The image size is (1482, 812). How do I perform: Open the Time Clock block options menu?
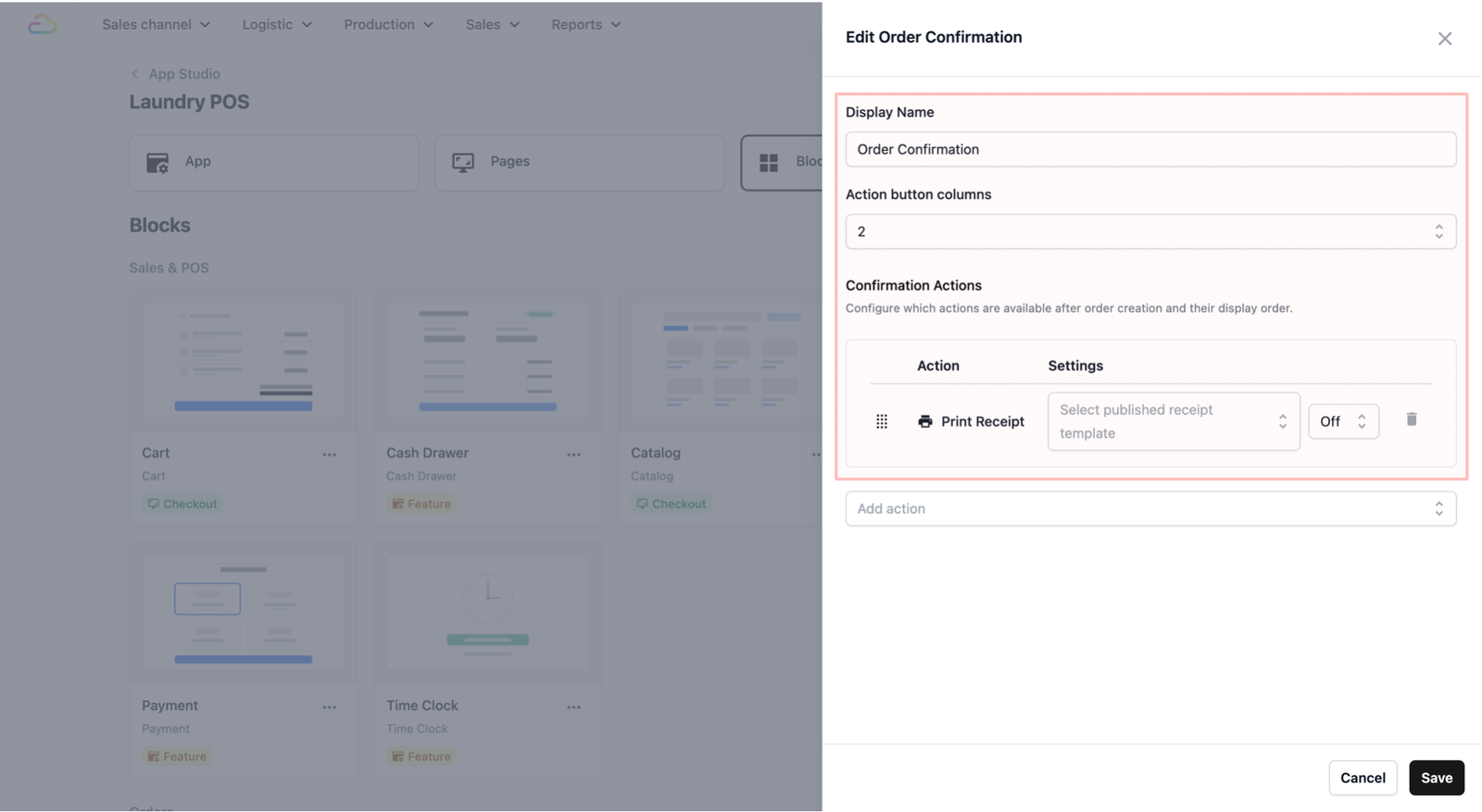point(573,707)
